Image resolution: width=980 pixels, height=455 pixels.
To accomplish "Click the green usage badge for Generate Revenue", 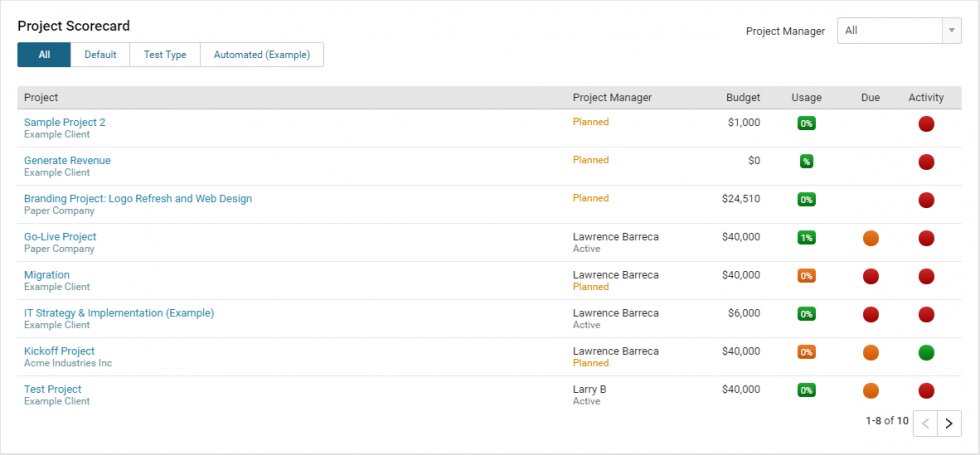I will (806, 162).
